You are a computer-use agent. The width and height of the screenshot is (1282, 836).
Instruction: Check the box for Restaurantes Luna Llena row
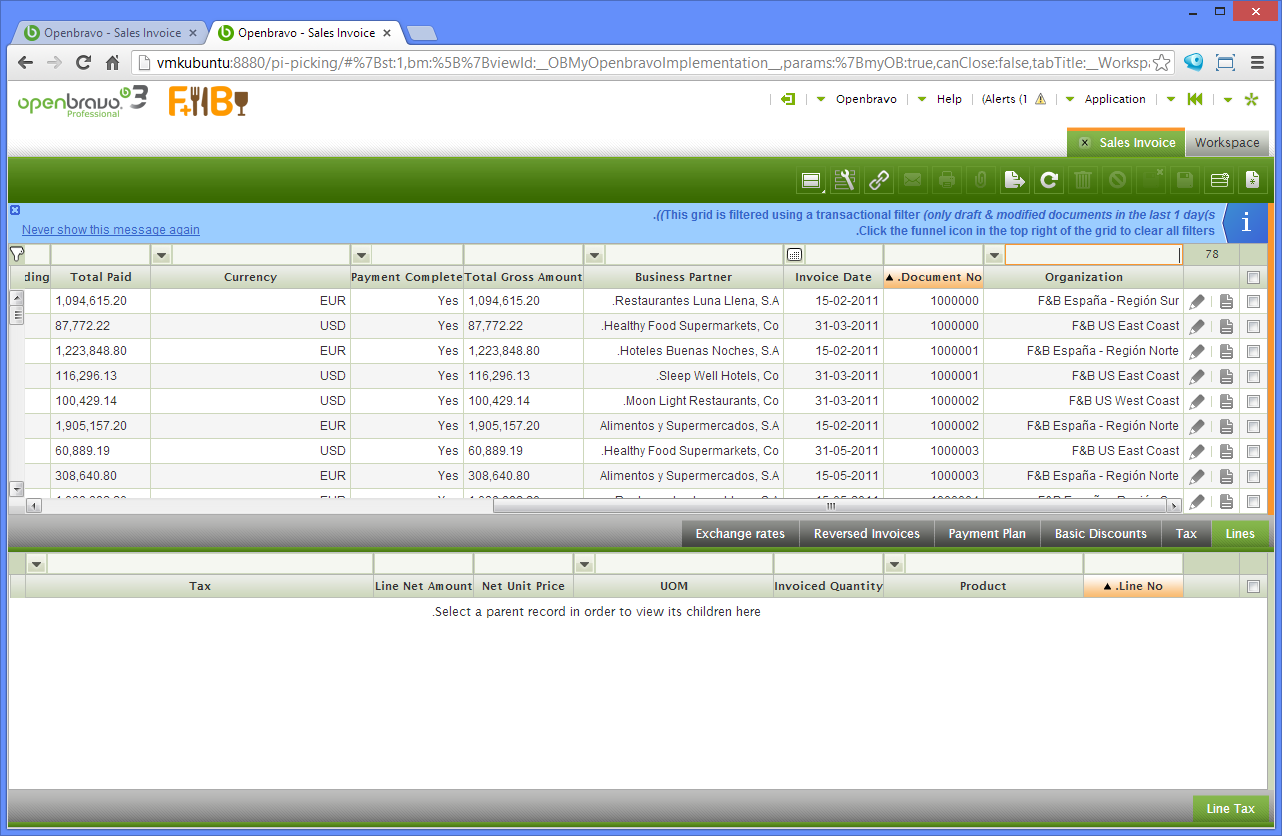[x=1253, y=301]
